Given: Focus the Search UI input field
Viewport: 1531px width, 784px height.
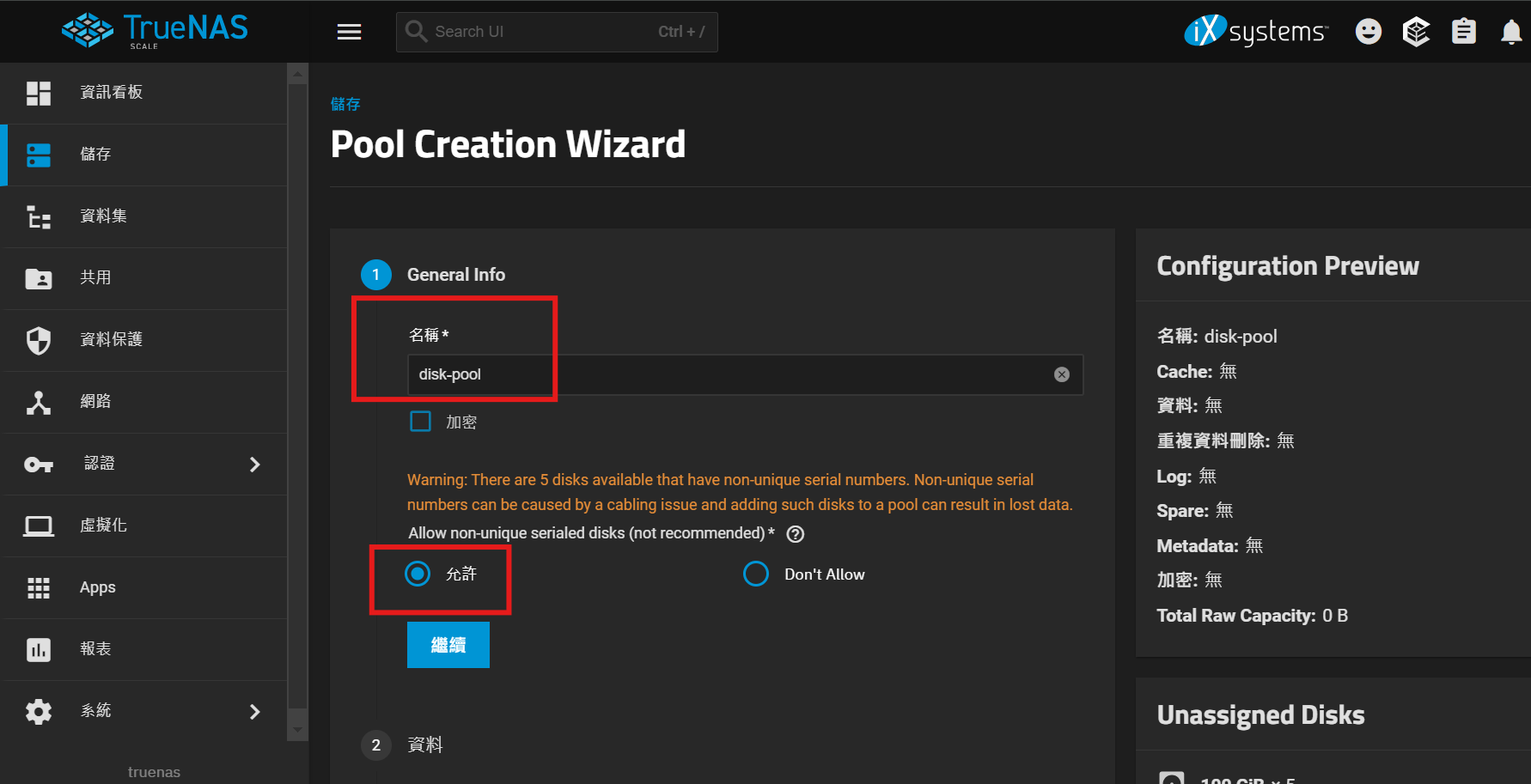Looking at the screenshot, I should [541, 32].
